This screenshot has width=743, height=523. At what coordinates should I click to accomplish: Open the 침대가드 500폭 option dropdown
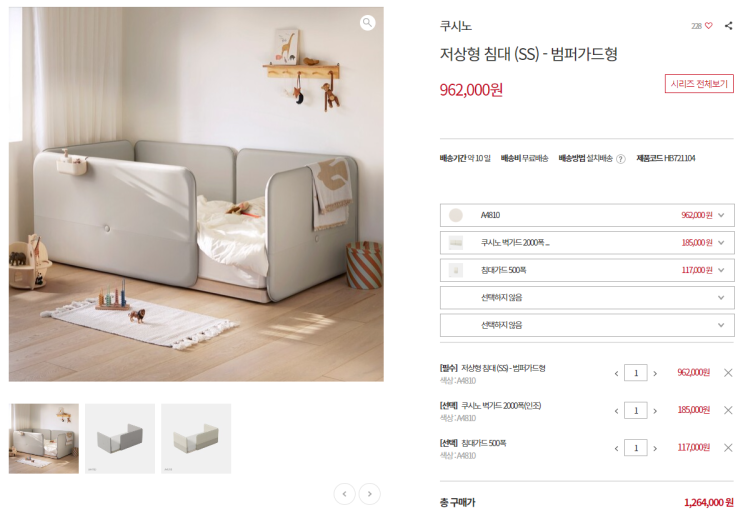pyautogui.click(x=587, y=270)
